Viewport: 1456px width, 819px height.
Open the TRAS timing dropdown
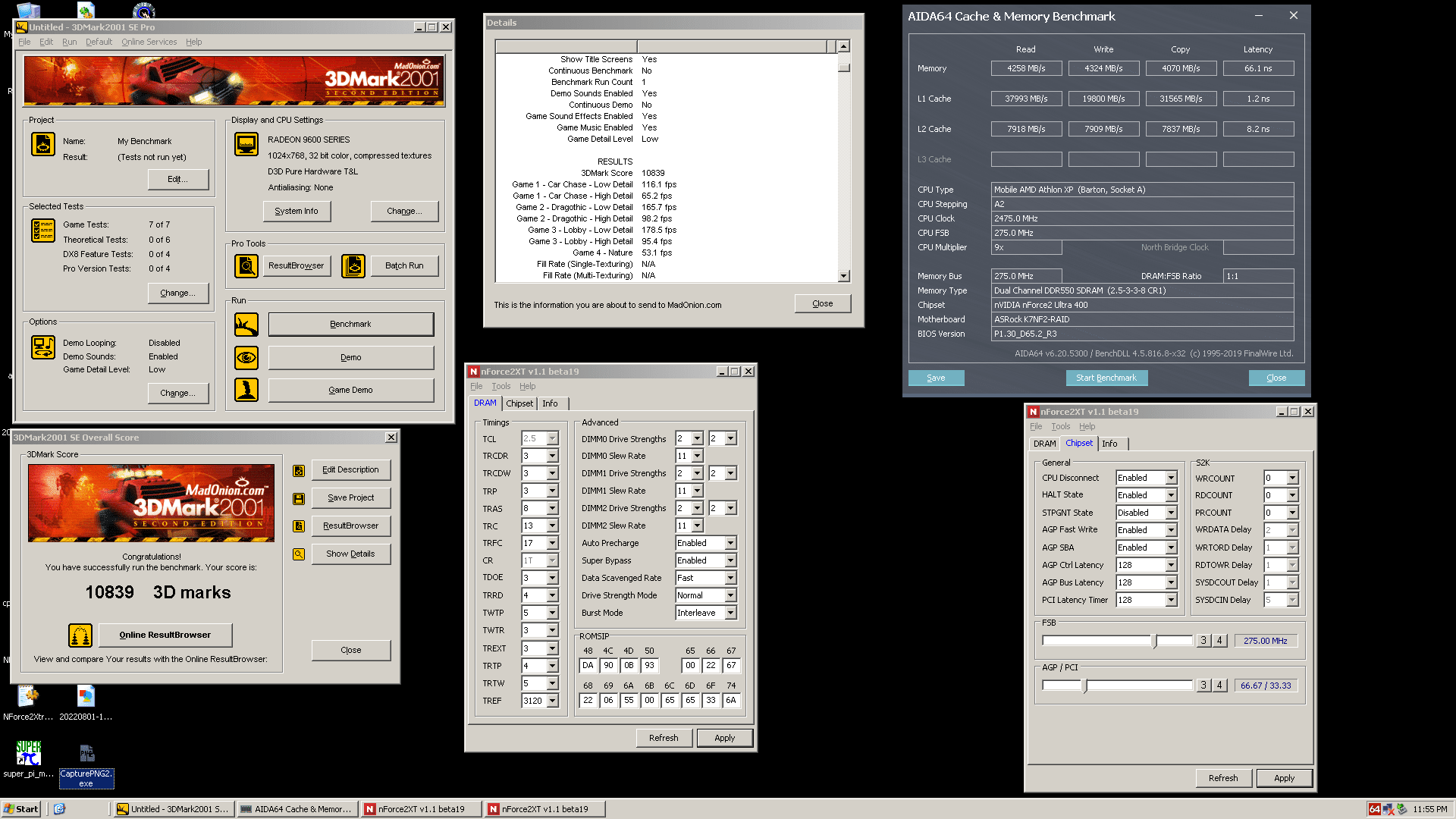(x=552, y=509)
